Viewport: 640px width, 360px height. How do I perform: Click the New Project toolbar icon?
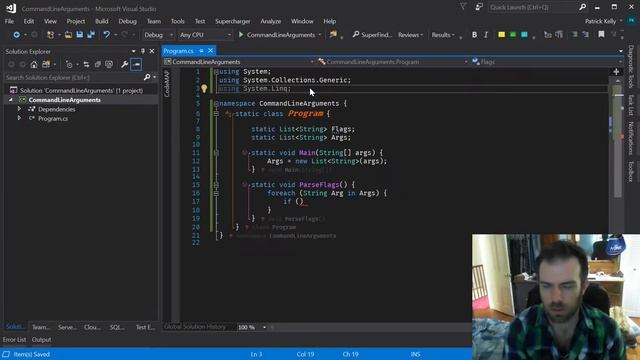click(51, 35)
